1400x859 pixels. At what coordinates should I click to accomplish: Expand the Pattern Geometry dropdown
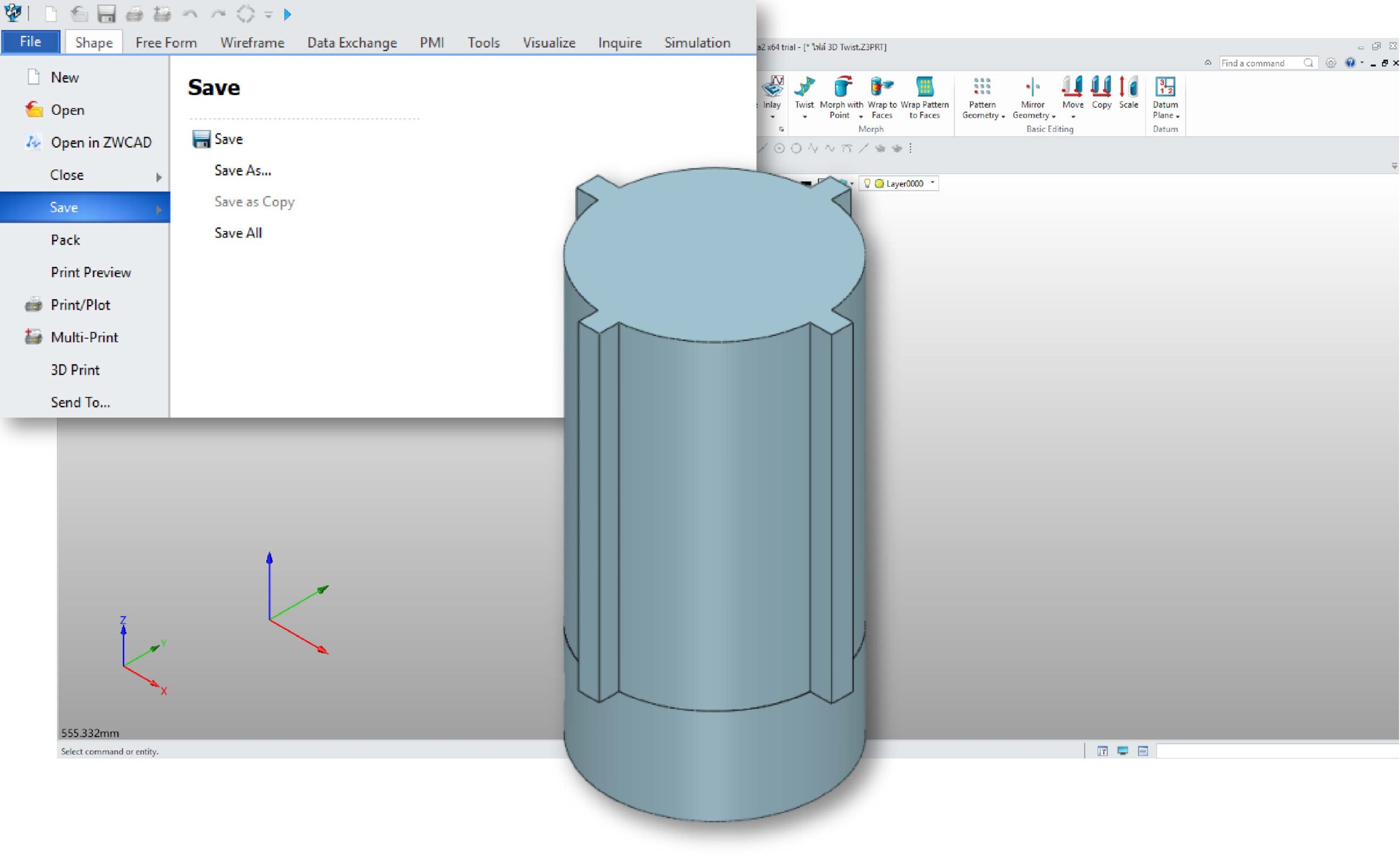pyautogui.click(x=1003, y=116)
